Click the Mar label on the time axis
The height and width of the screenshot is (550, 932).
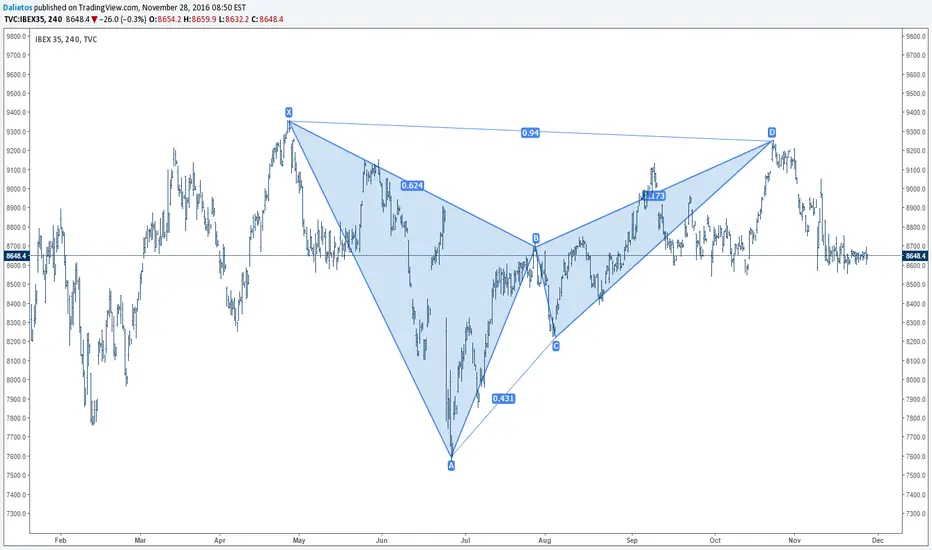[x=140, y=540]
